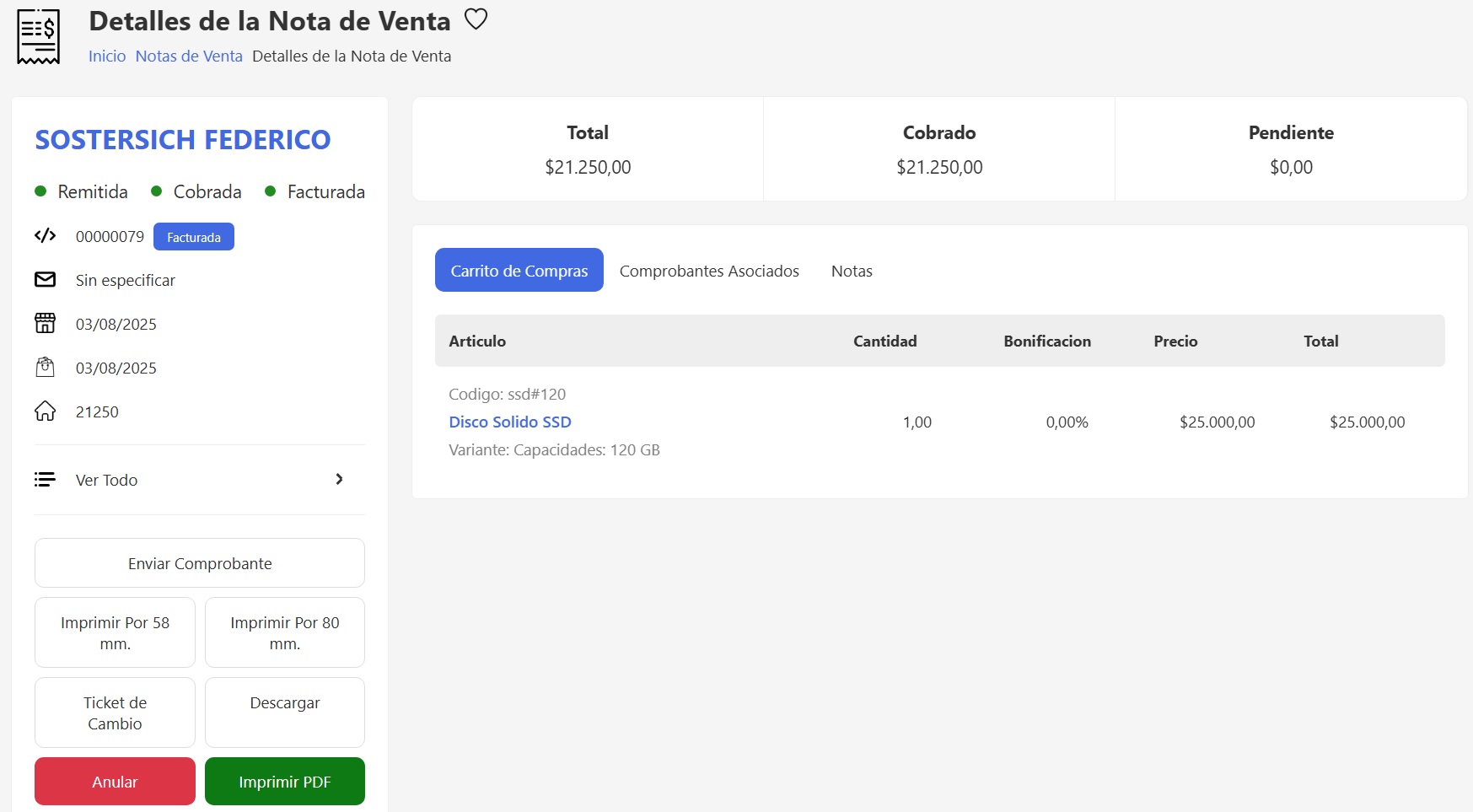The image size is (1473, 812).
Task: Switch to the Notas tab
Action: [852, 271]
